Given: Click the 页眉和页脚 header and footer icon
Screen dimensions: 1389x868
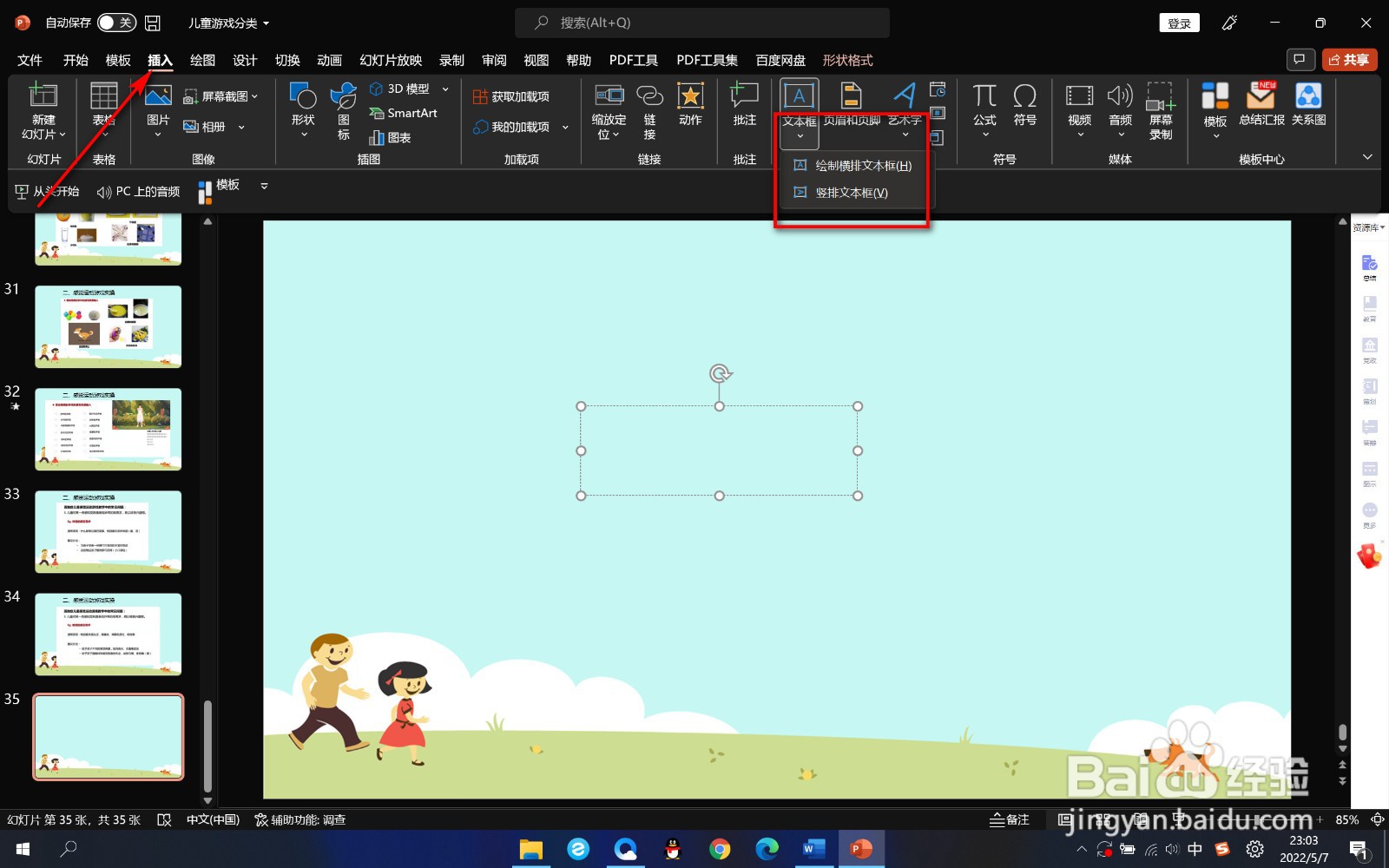Looking at the screenshot, I should [852, 95].
